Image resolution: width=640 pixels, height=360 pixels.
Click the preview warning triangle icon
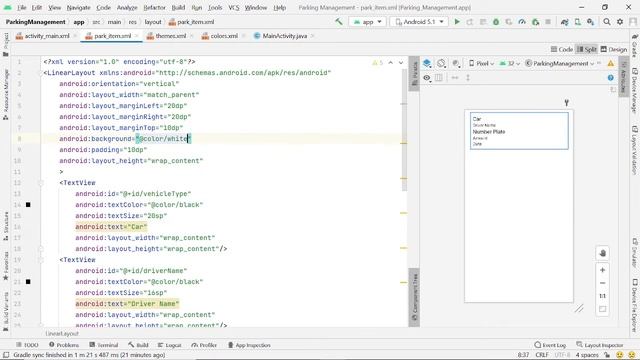coord(611,63)
